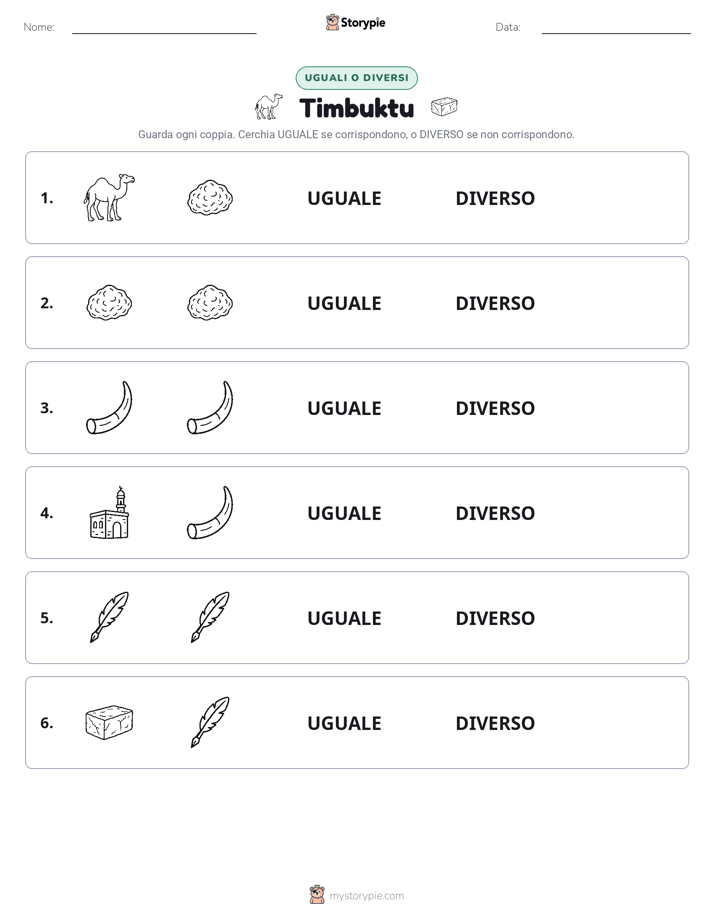The height and width of the screenshot is (924, 714).
Task: Click the left cotton lump in row 2
Action: pos(109,303)
